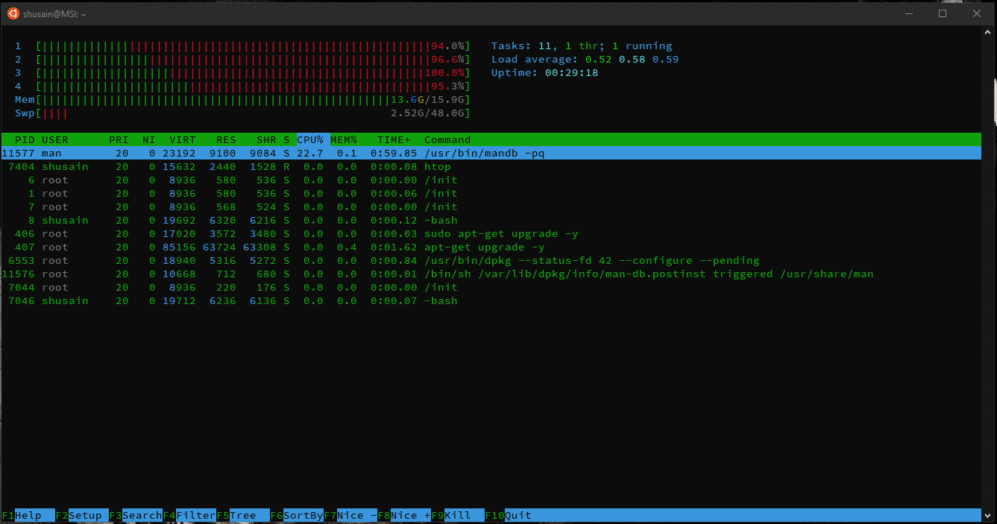Click the CPU 2 usage meter bar
The width and height of the screenshot is (997, 524).
click(253, 59)
